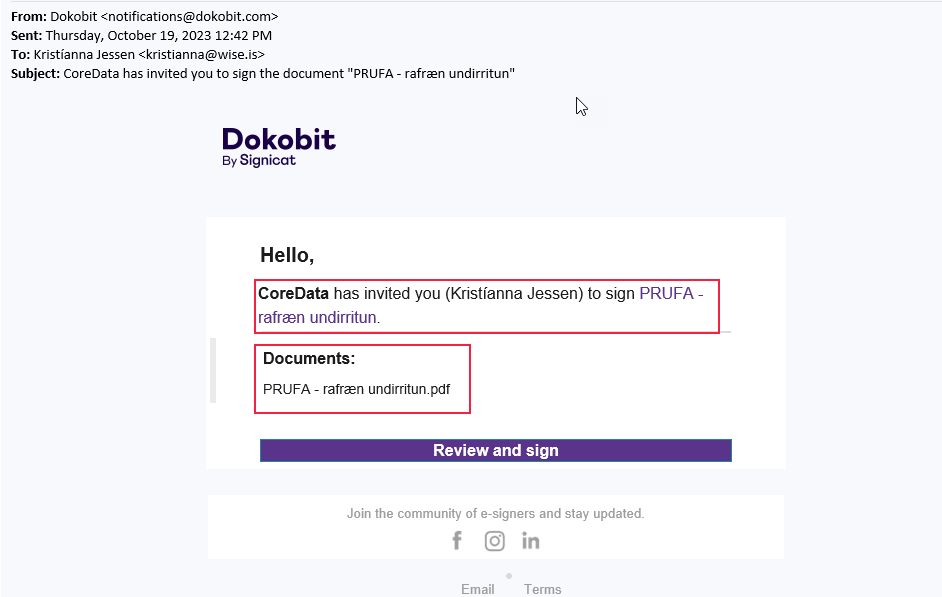This screenshot has height=597, width=942.
Task: Click the grey vertical bar left of Documents
Action: pos(213,370)
